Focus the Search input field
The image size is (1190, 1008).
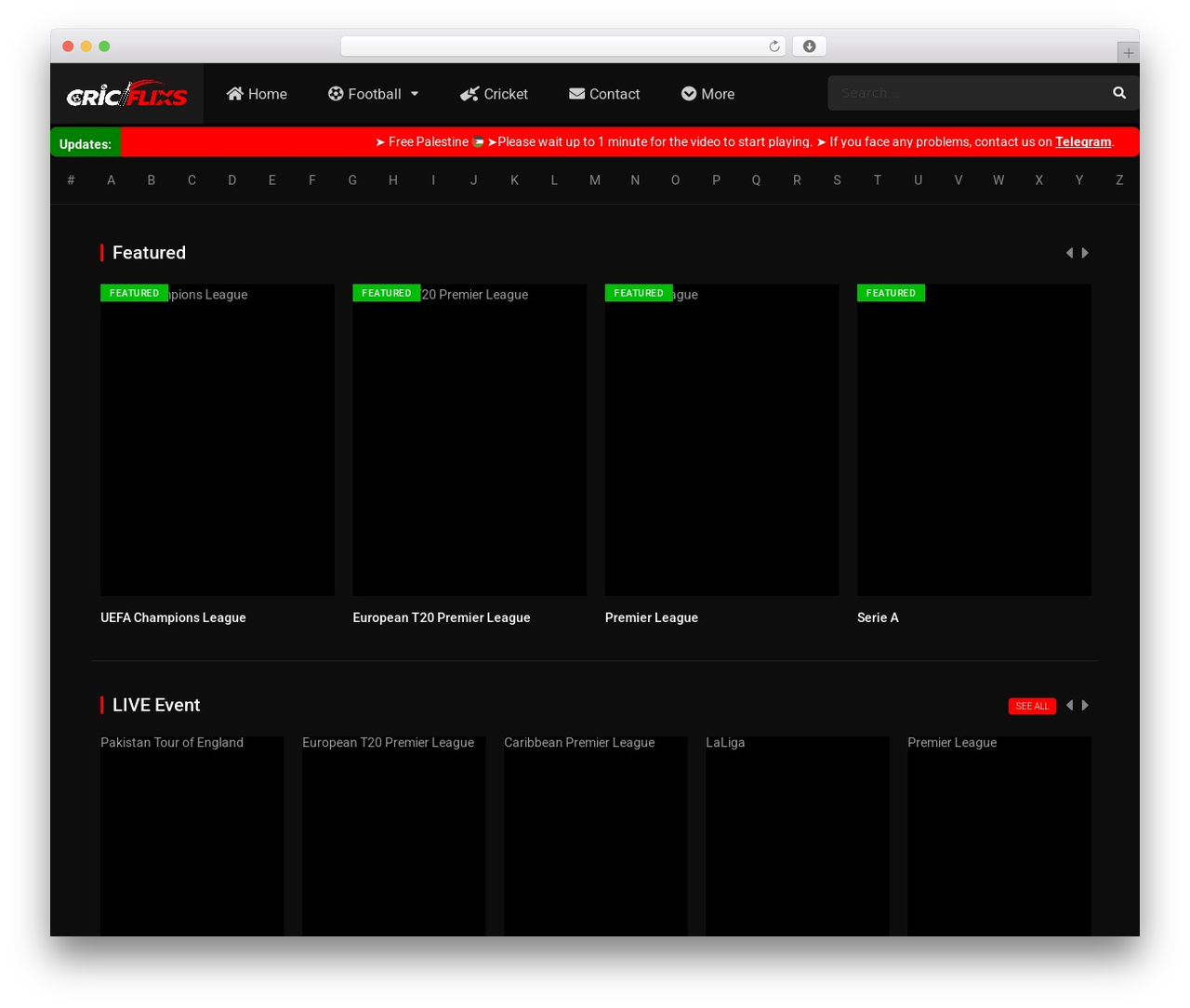tap(967, 93)
